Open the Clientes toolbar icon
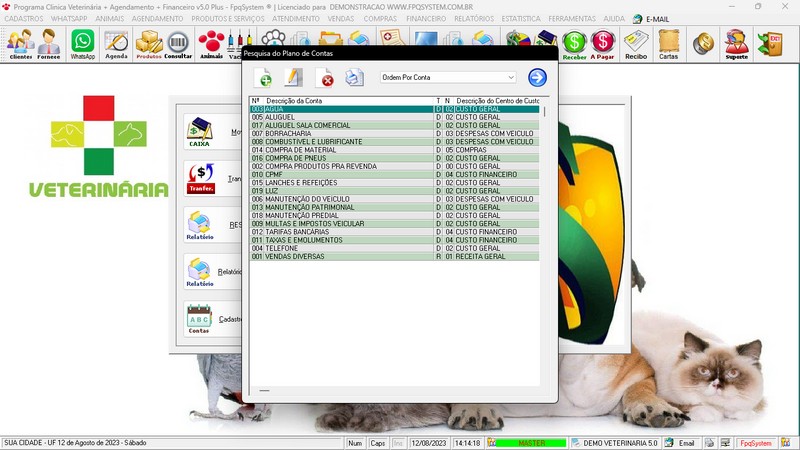This screenshot has width=800, height=450. pos(20,44)
